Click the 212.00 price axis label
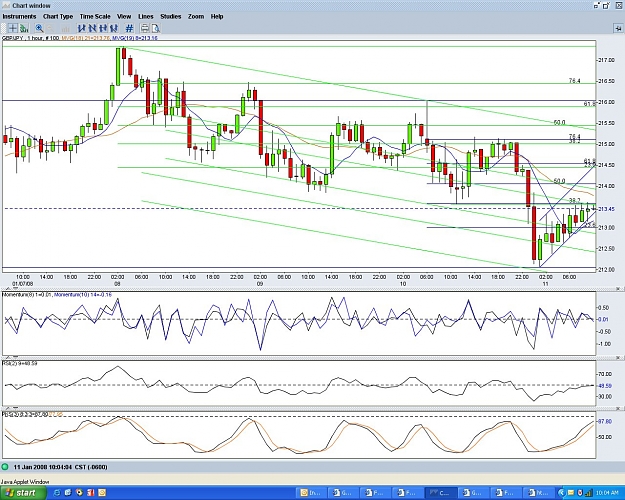Image resolution: width=625 pixels, height=500 pixels. 606,270
